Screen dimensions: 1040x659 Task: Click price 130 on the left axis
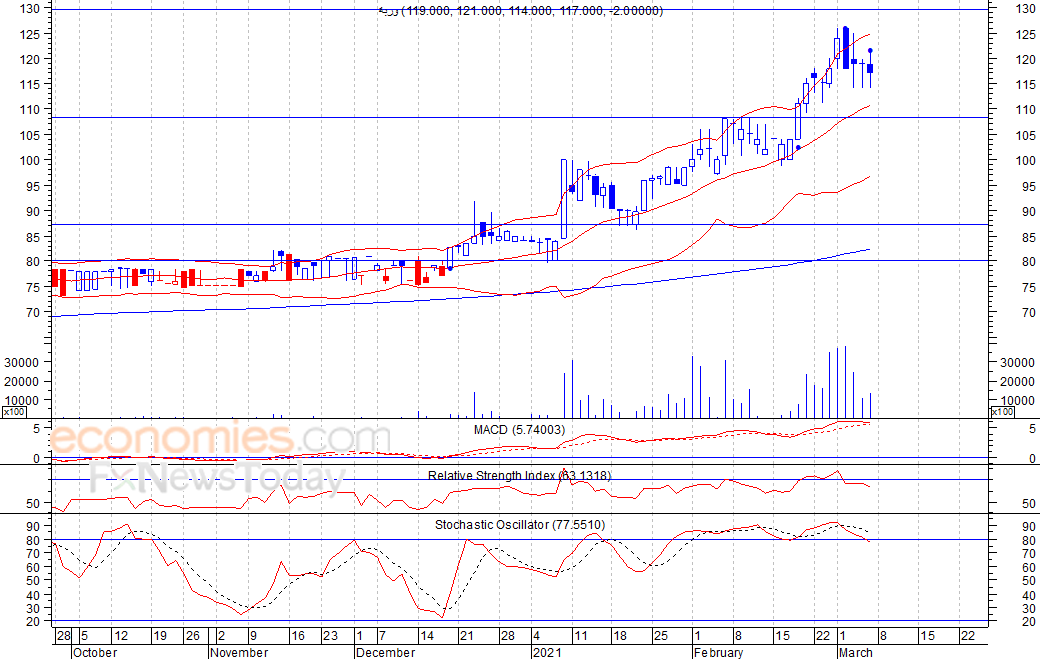coord(31,9)
